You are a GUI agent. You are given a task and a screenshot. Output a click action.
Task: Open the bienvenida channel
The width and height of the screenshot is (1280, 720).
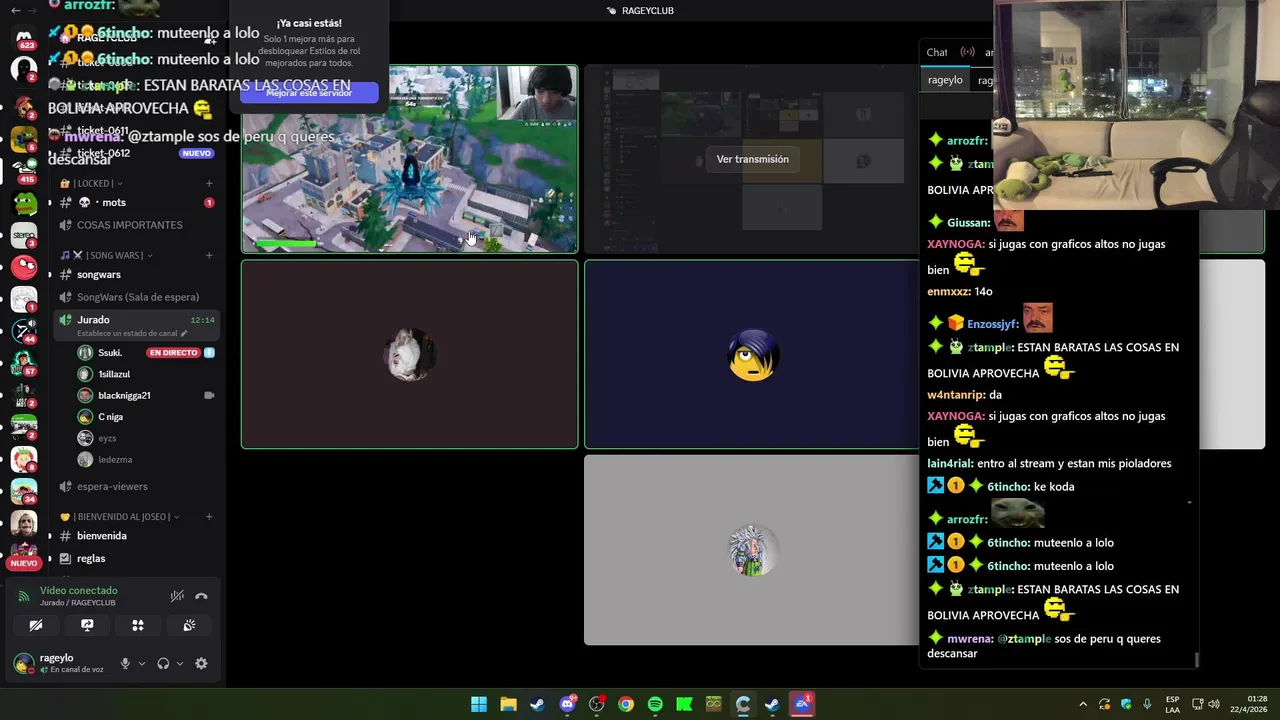point(135,536)
